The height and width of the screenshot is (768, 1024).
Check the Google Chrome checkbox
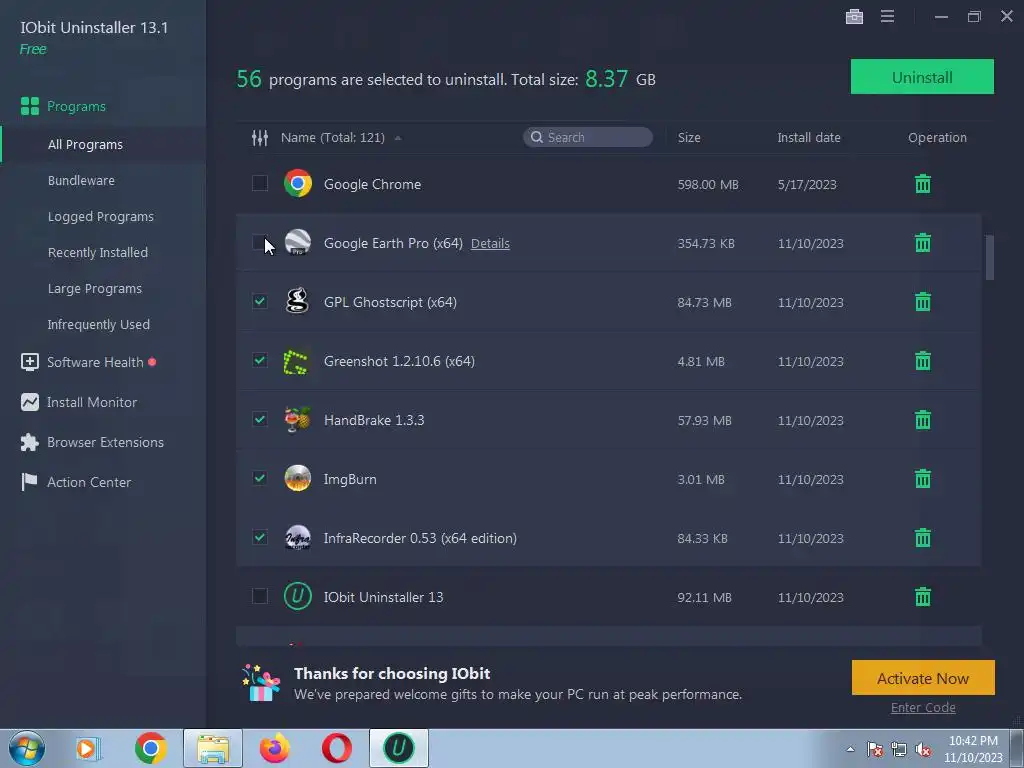(x=260, y=184)
